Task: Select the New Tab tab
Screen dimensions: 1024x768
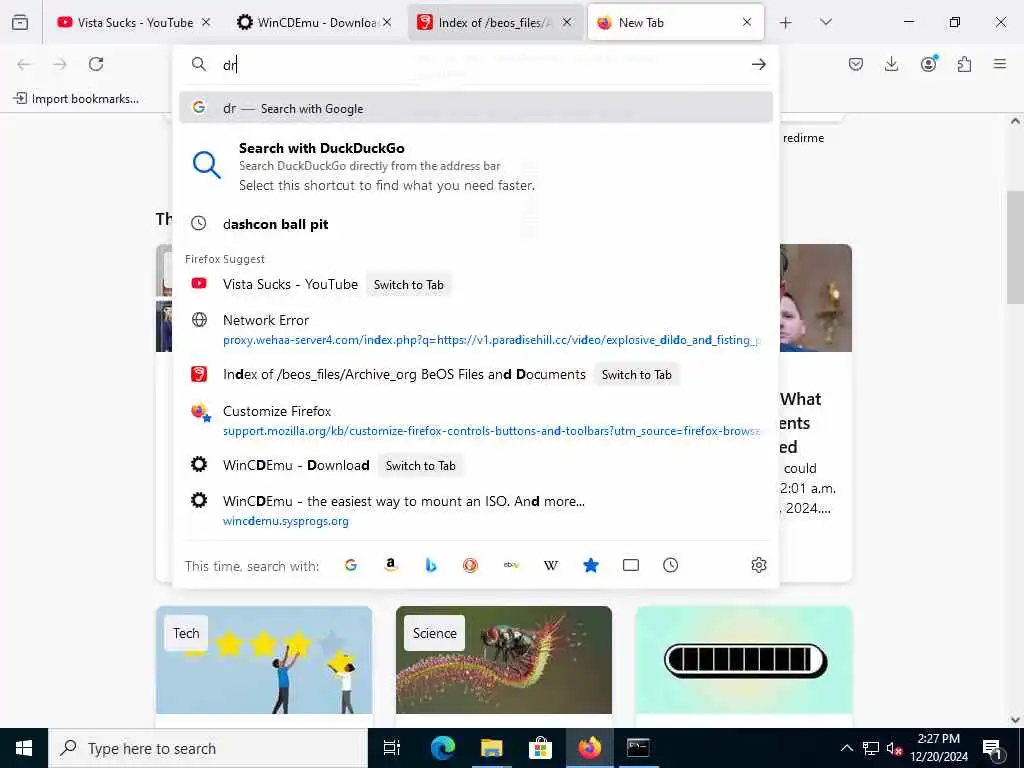Action: click(x=675, y=22)
